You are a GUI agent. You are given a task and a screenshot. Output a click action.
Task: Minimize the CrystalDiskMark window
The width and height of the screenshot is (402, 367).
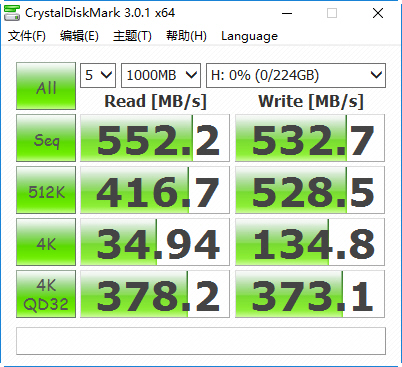(x=287, y=13)
